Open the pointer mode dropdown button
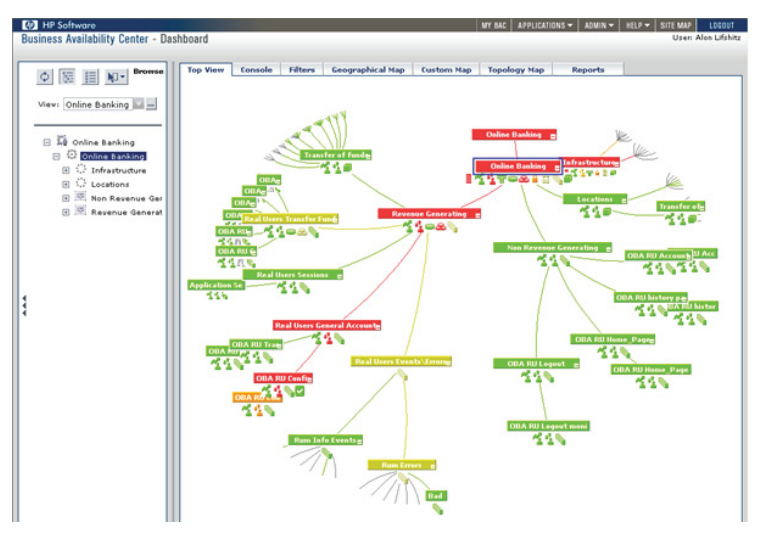The image size is (765, 534). tap(116, 77)
